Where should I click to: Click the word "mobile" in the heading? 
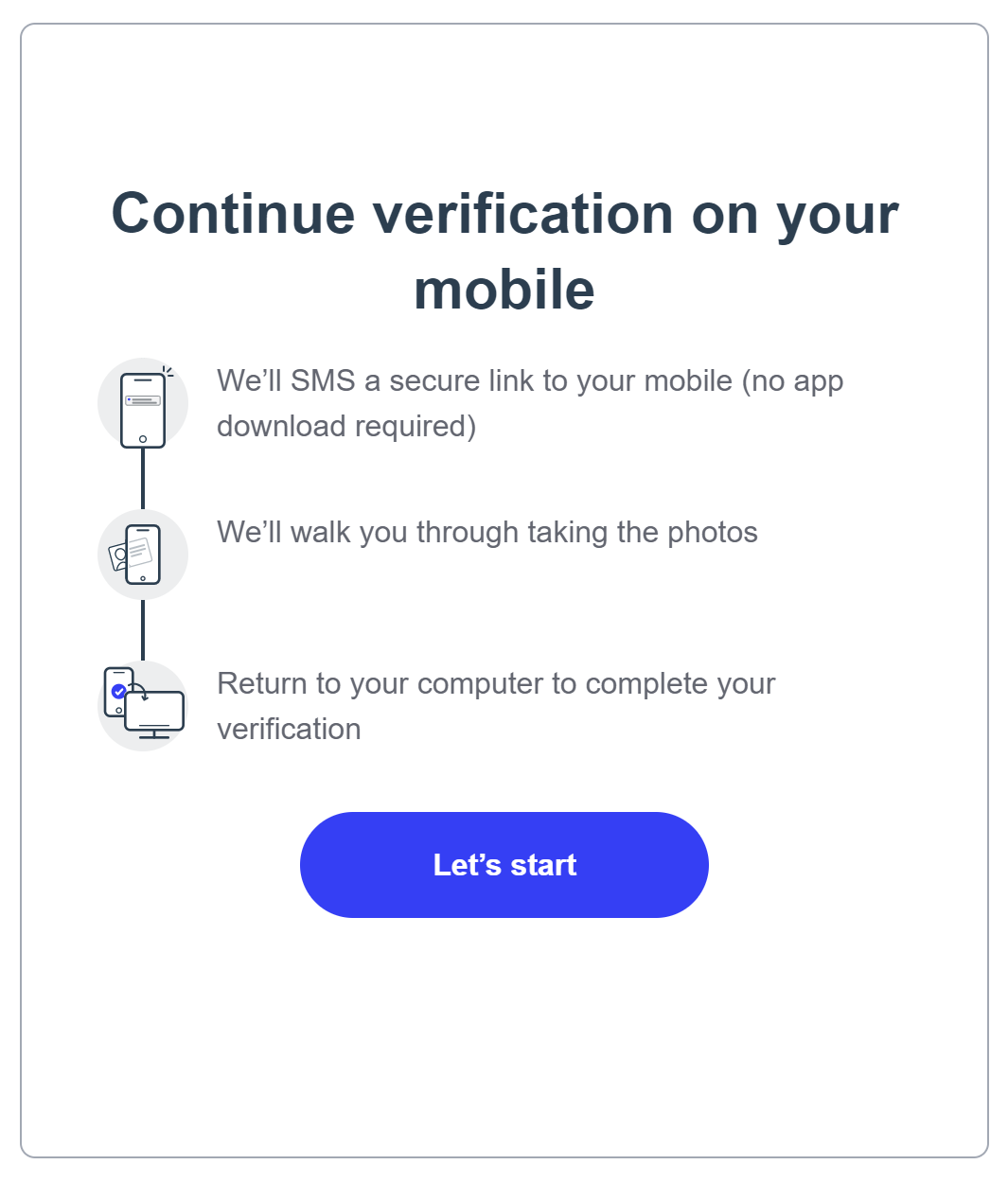coord(504,289)
